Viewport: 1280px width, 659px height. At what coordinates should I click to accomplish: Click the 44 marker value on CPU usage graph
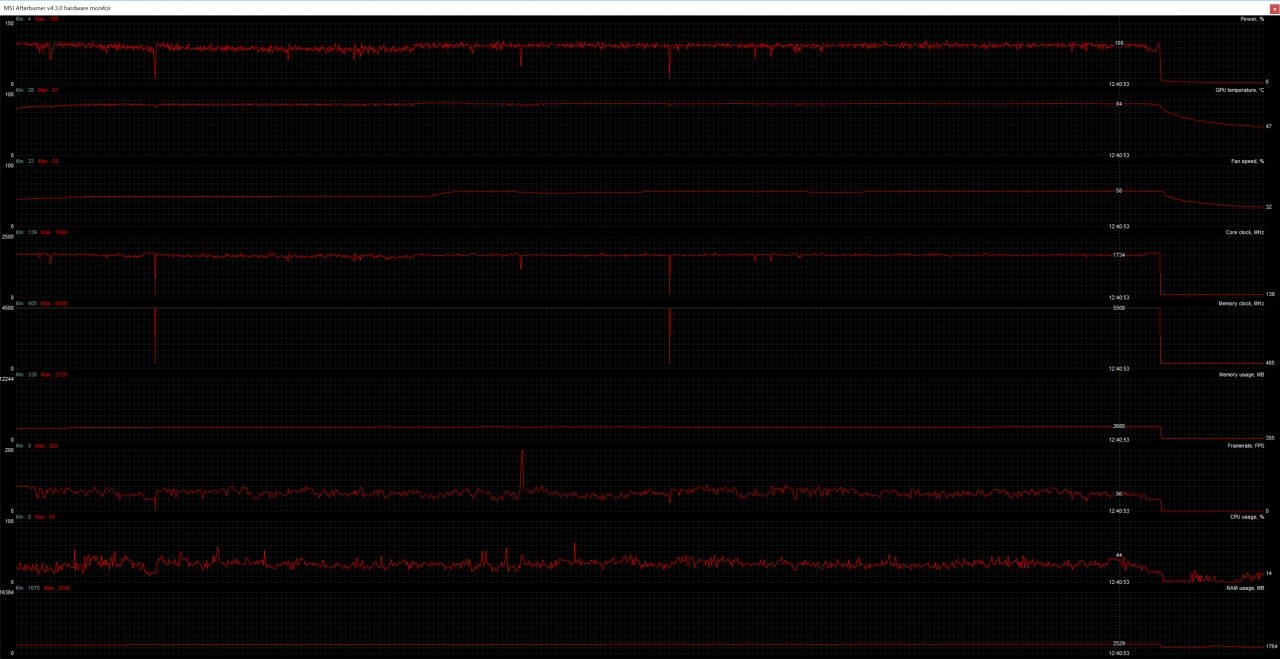1119,555
